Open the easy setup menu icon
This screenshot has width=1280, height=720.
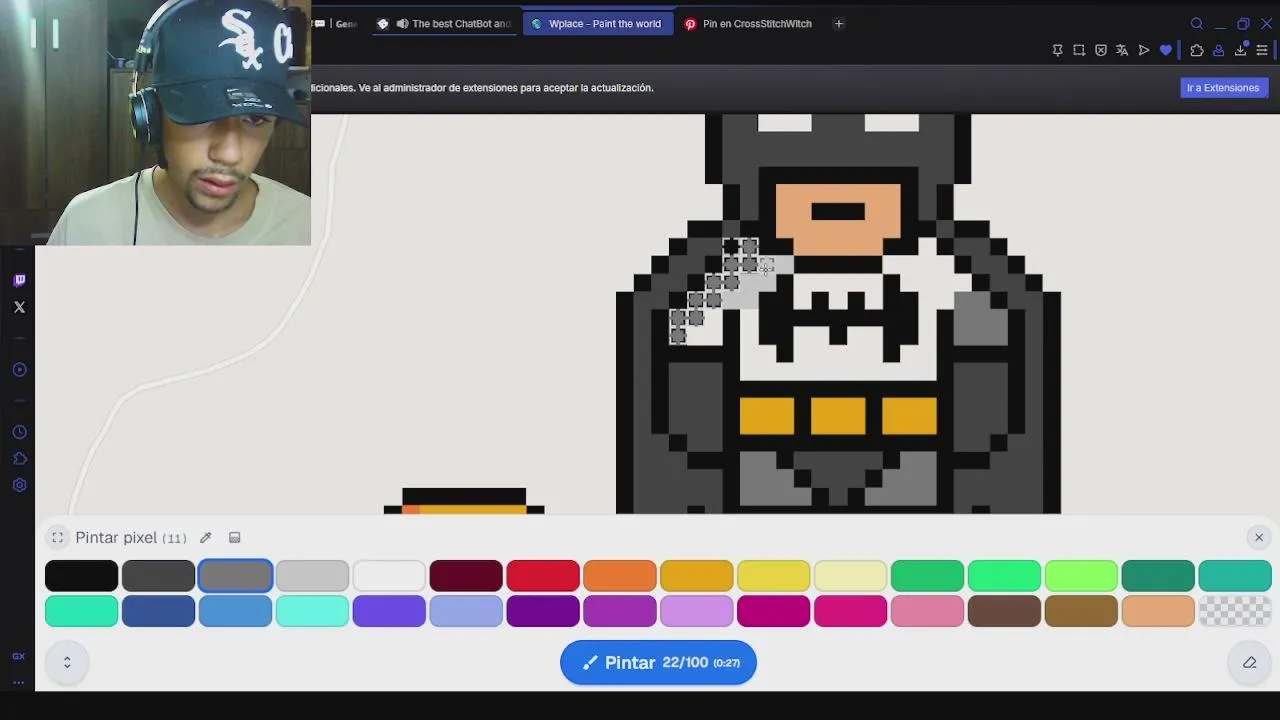tap(1262, 50)
